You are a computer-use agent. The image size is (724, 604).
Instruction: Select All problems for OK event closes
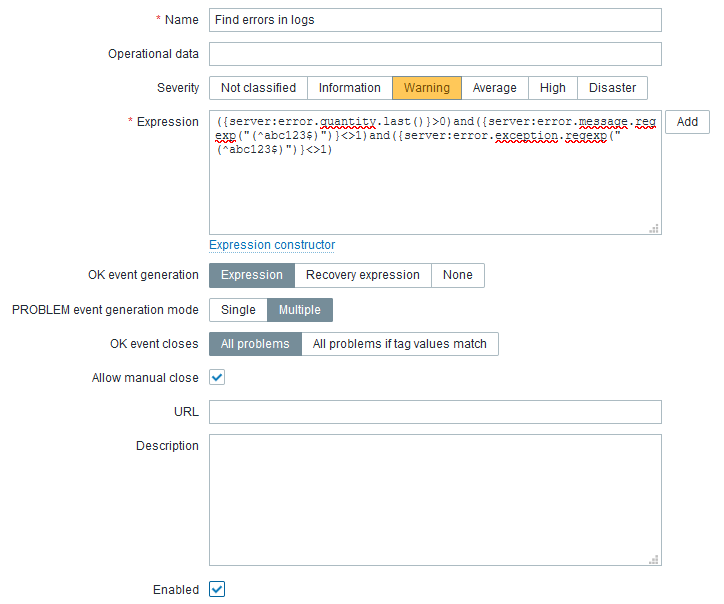click(255, 344)
